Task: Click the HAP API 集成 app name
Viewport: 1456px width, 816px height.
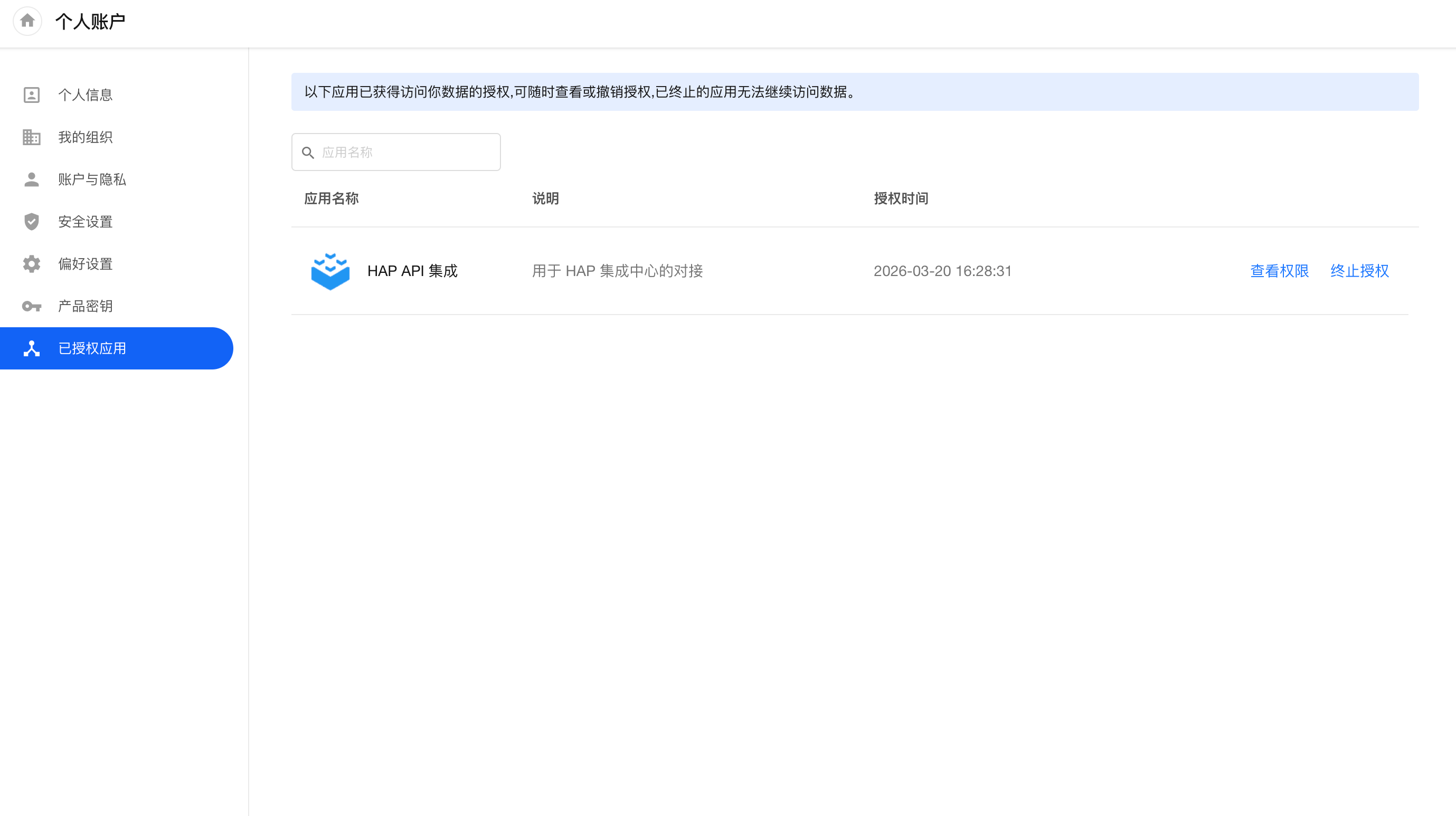Action: point(412,271)
